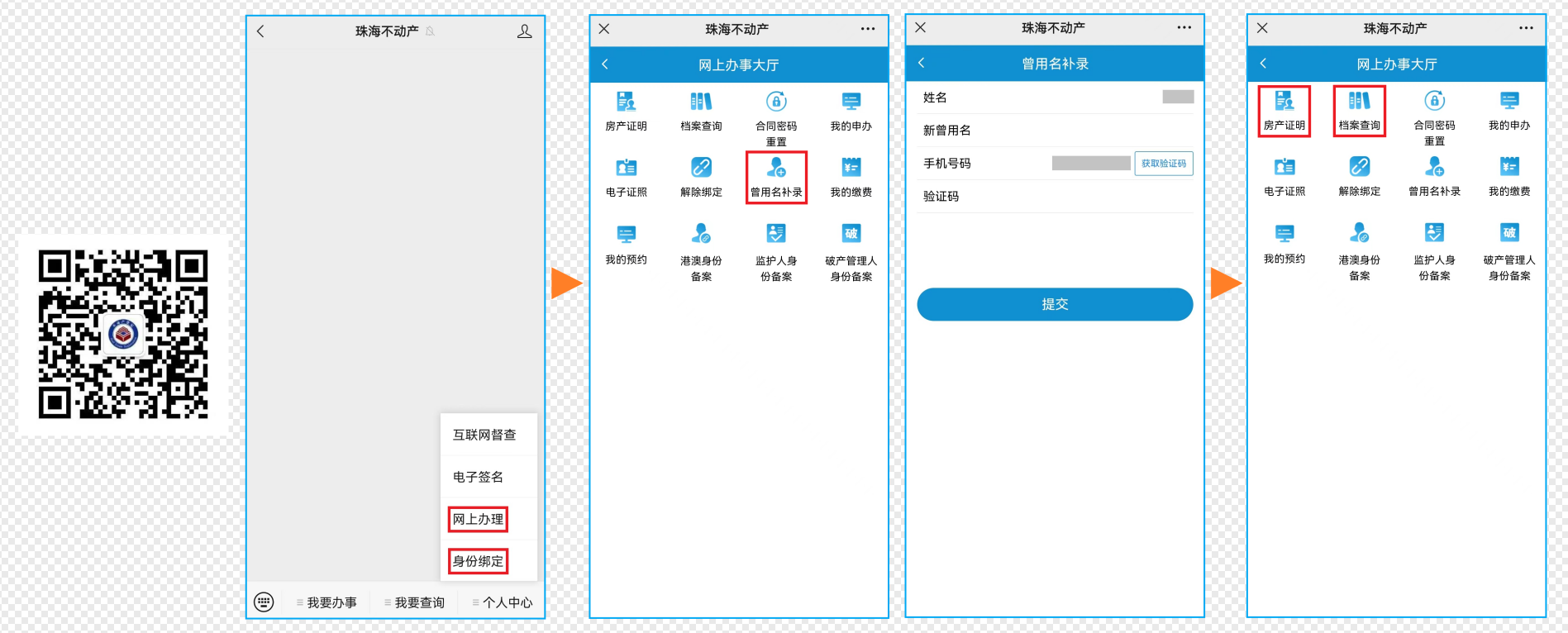
Task: Tap back arrow in the official account chat header
Action: coord(261,31)
